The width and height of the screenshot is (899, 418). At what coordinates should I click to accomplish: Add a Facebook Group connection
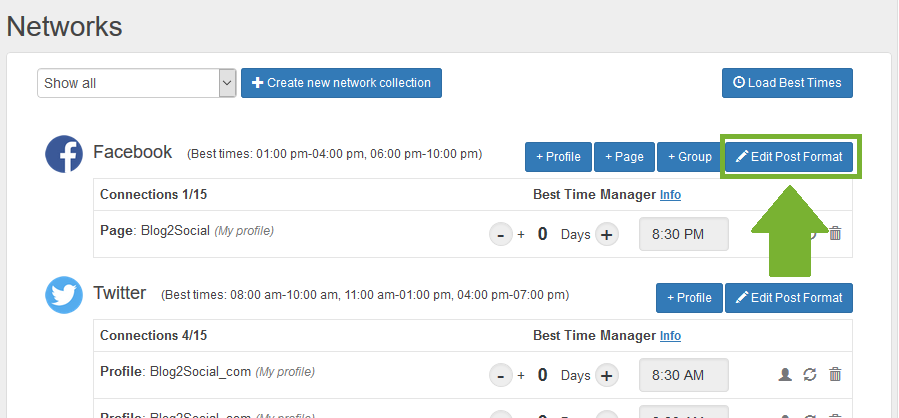(690, 157)
